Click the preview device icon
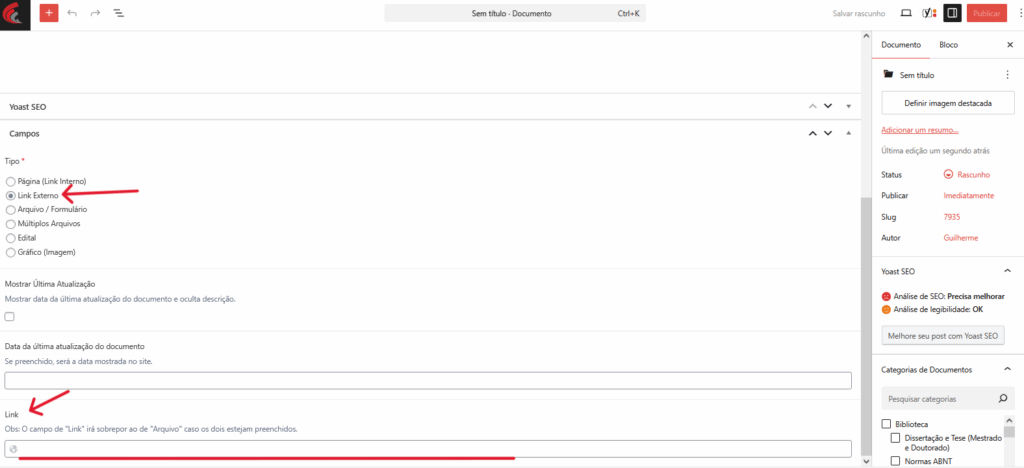 click(x=906, y=13)
